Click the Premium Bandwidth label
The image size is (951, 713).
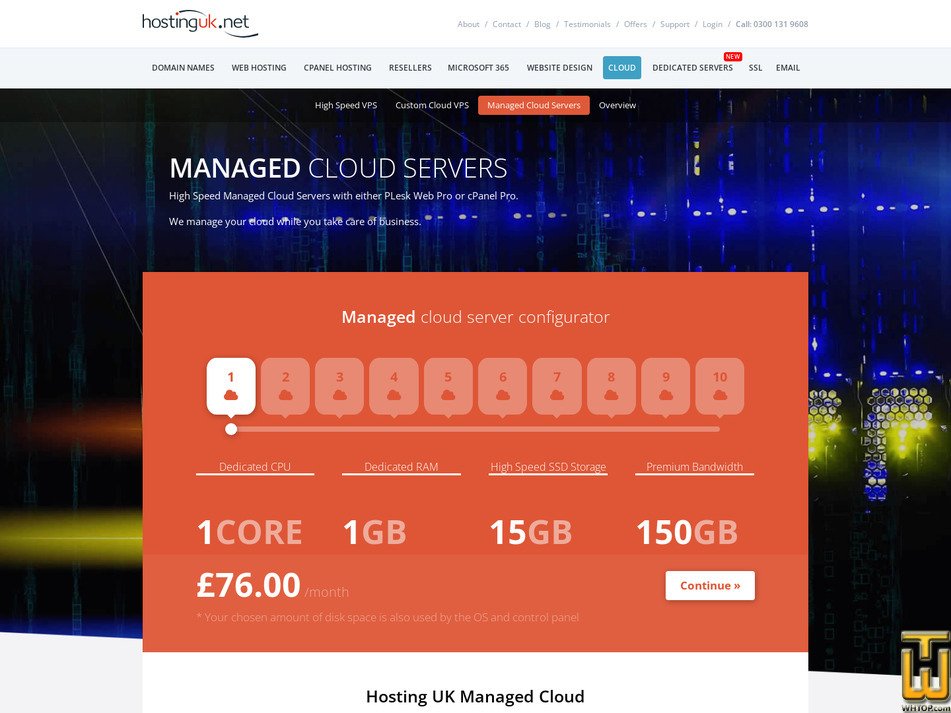(694, 467)
